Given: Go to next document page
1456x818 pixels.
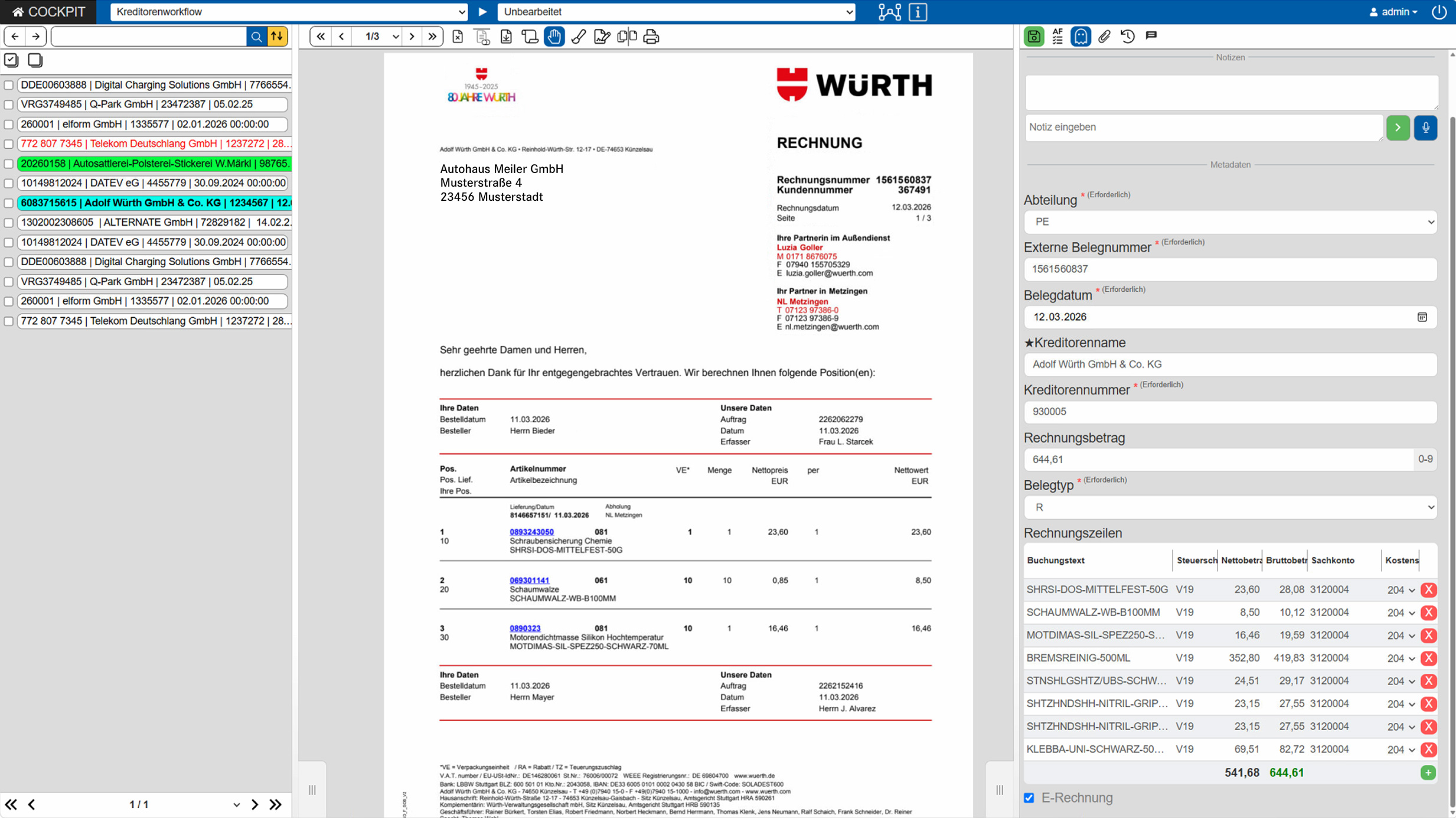Looking at the screenshot, I should coord(412,37).
